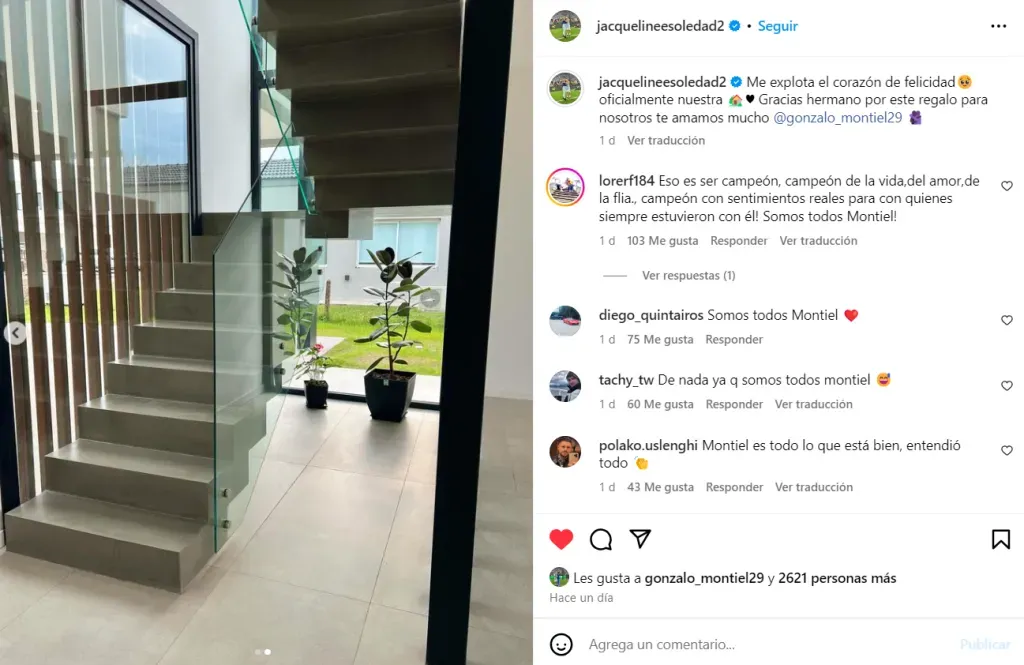Expand Ver respuestas (1) replies
1024x665 pixels.
click(x=688, y=276)
